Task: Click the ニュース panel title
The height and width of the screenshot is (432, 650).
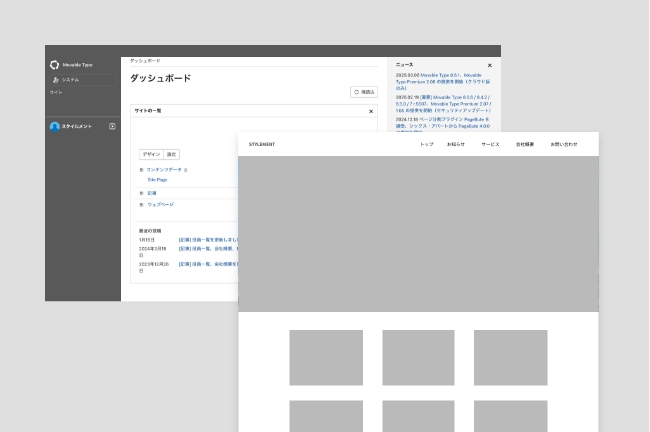Action: click(x=404, y=65)
